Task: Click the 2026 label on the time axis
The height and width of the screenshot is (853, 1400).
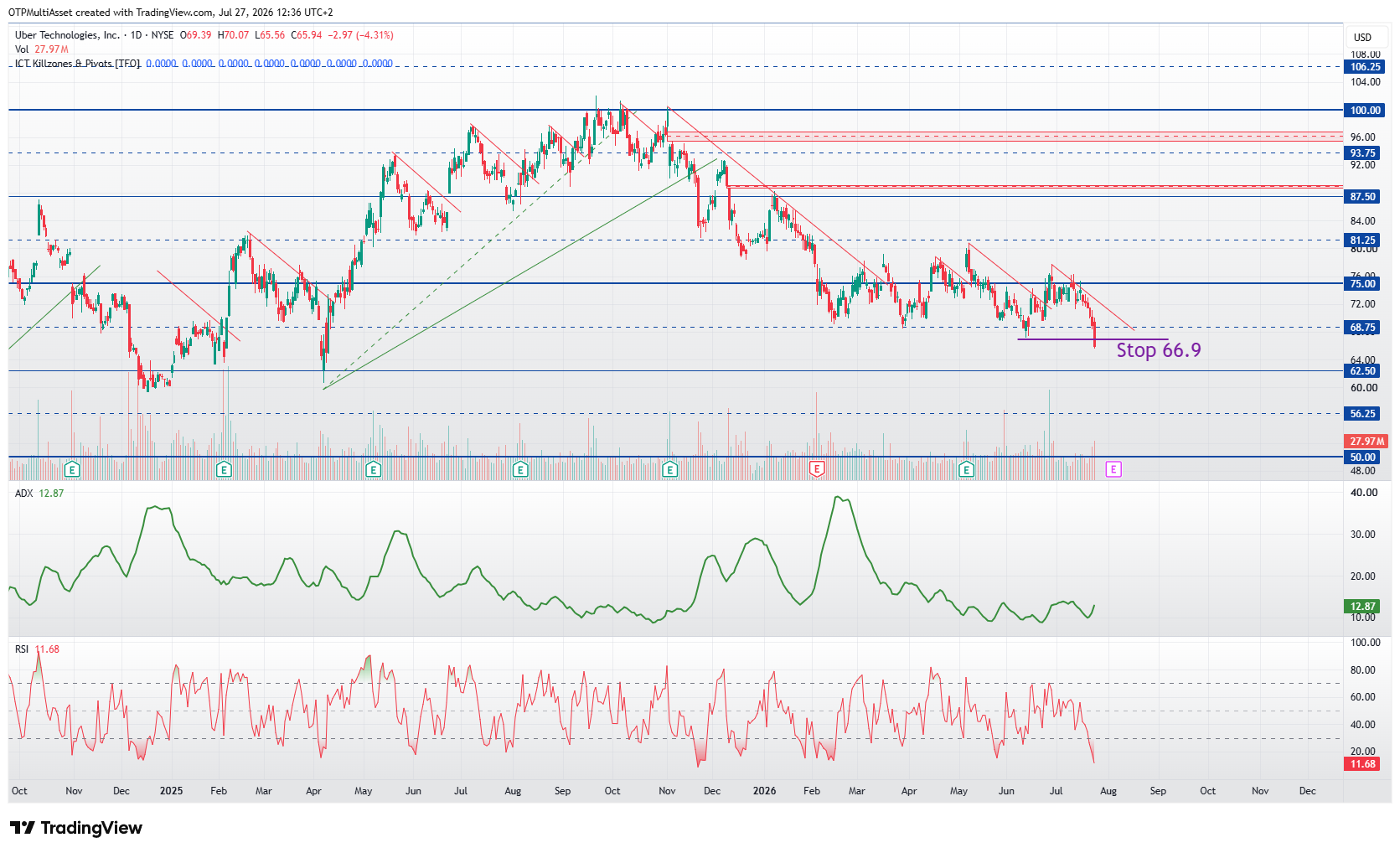Action: (764, 791)
